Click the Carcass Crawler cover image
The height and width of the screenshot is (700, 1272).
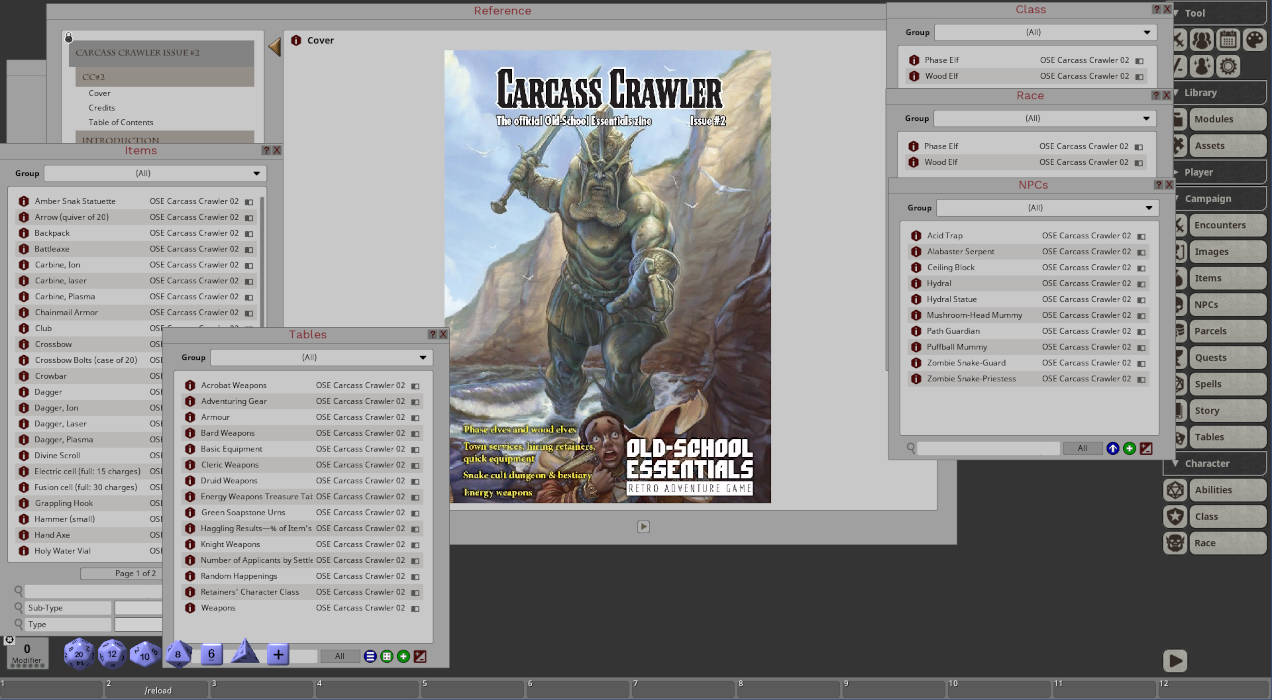click(608, 276)
